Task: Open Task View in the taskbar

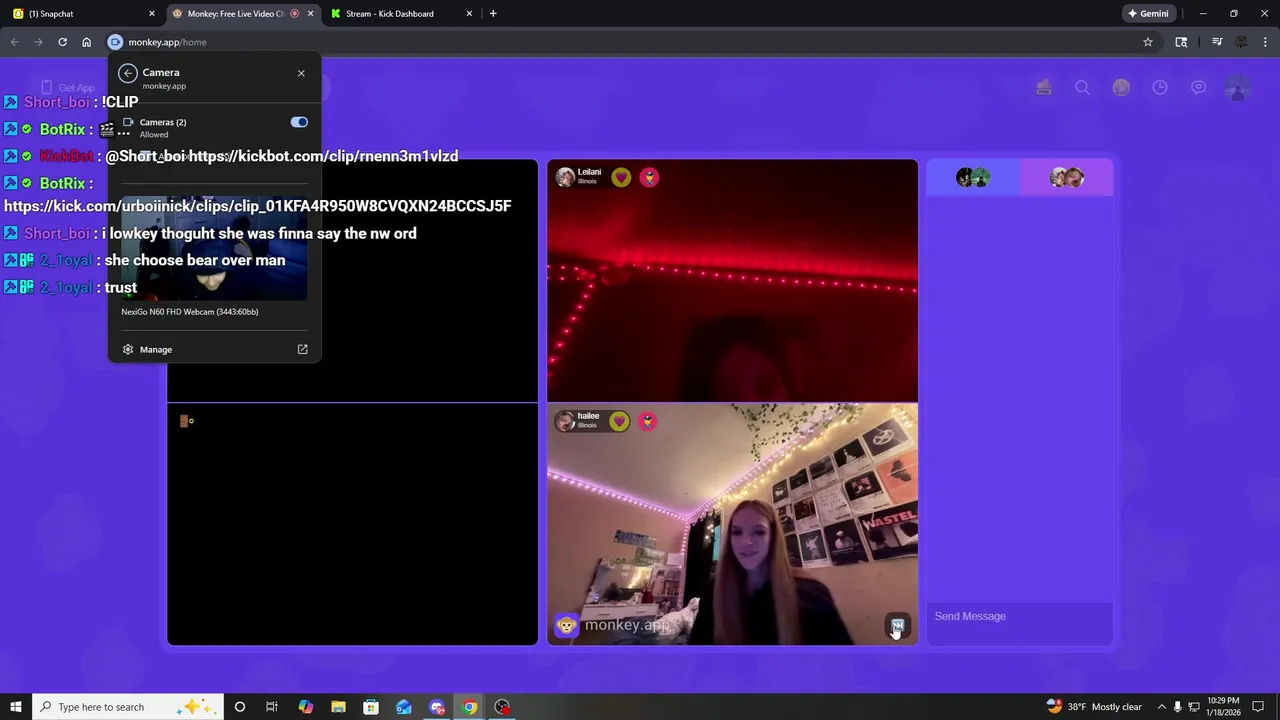Action: (x=271, y=707)
